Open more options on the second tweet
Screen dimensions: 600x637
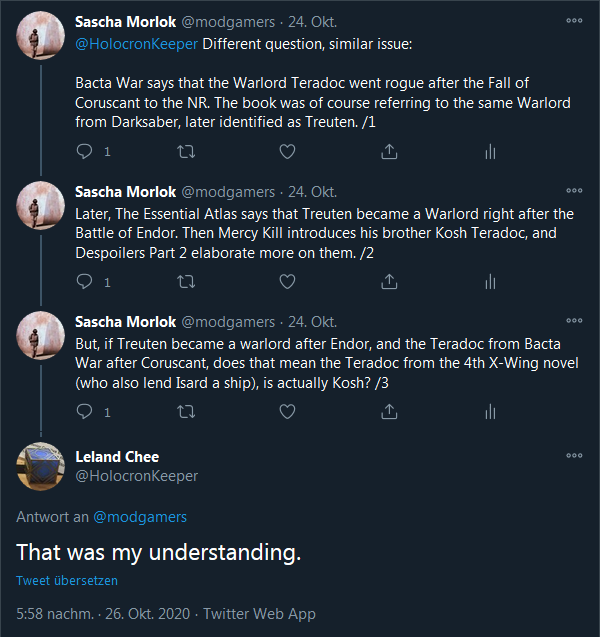pos(573,190)
